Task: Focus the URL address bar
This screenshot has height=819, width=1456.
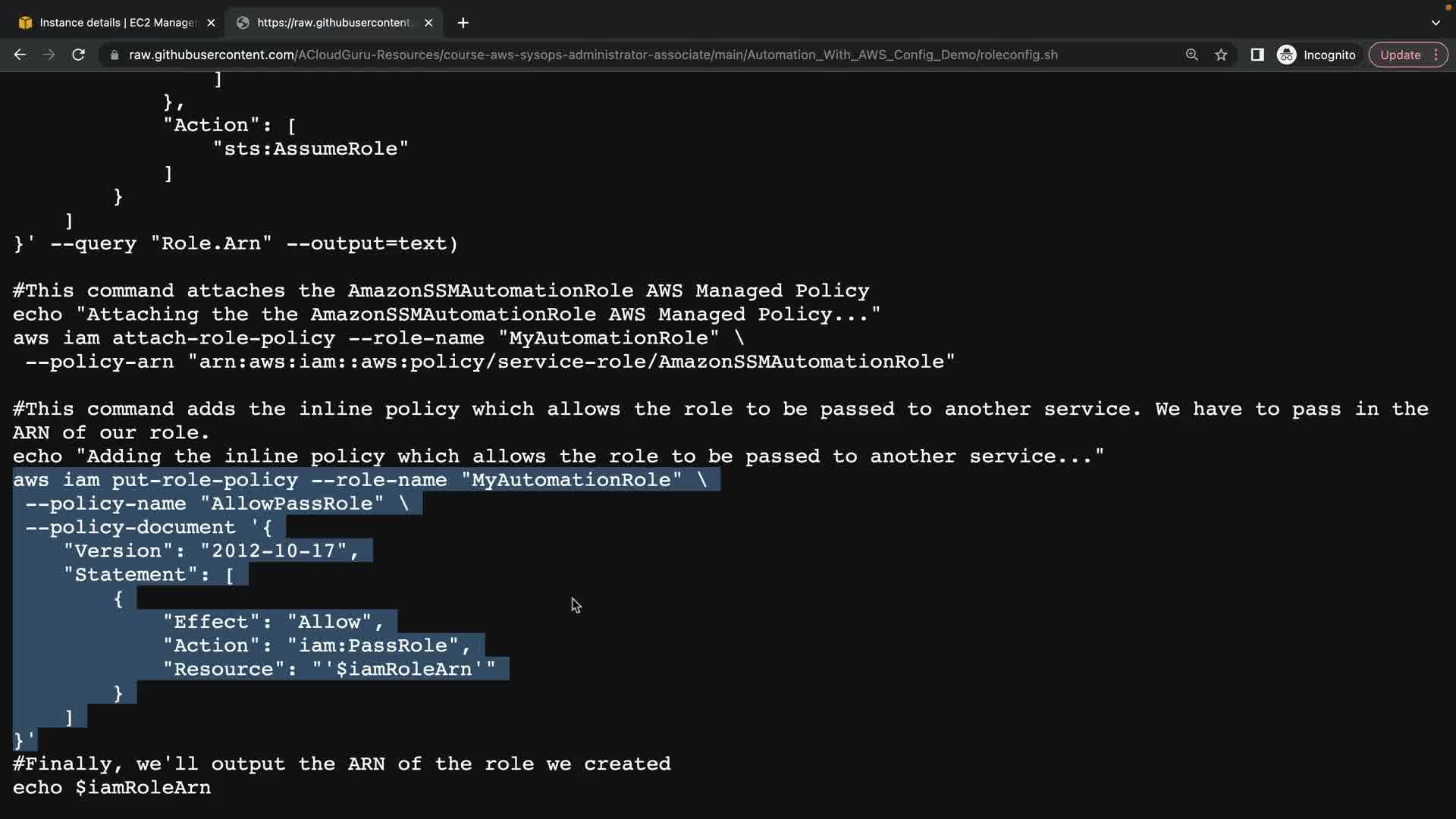Action: 591,55
